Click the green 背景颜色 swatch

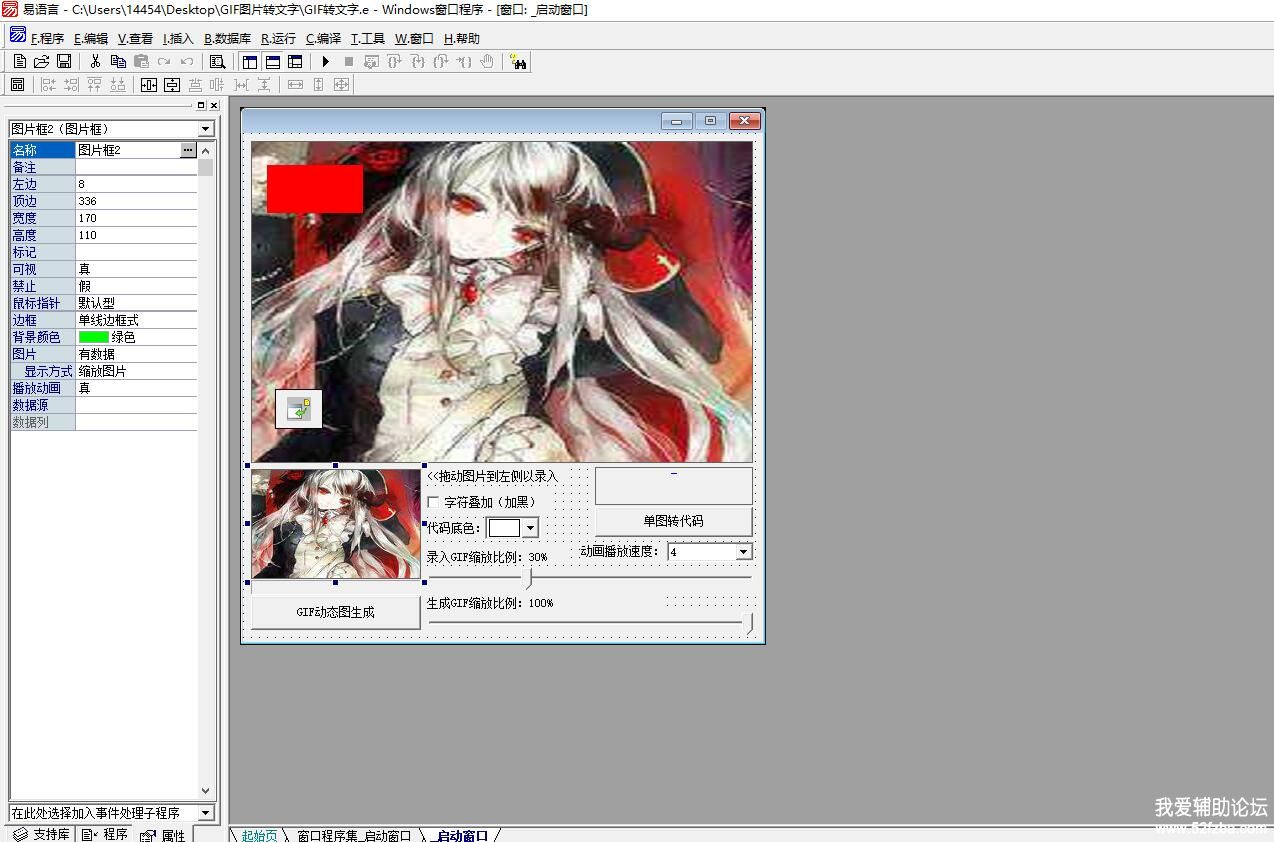pos(93,337)
